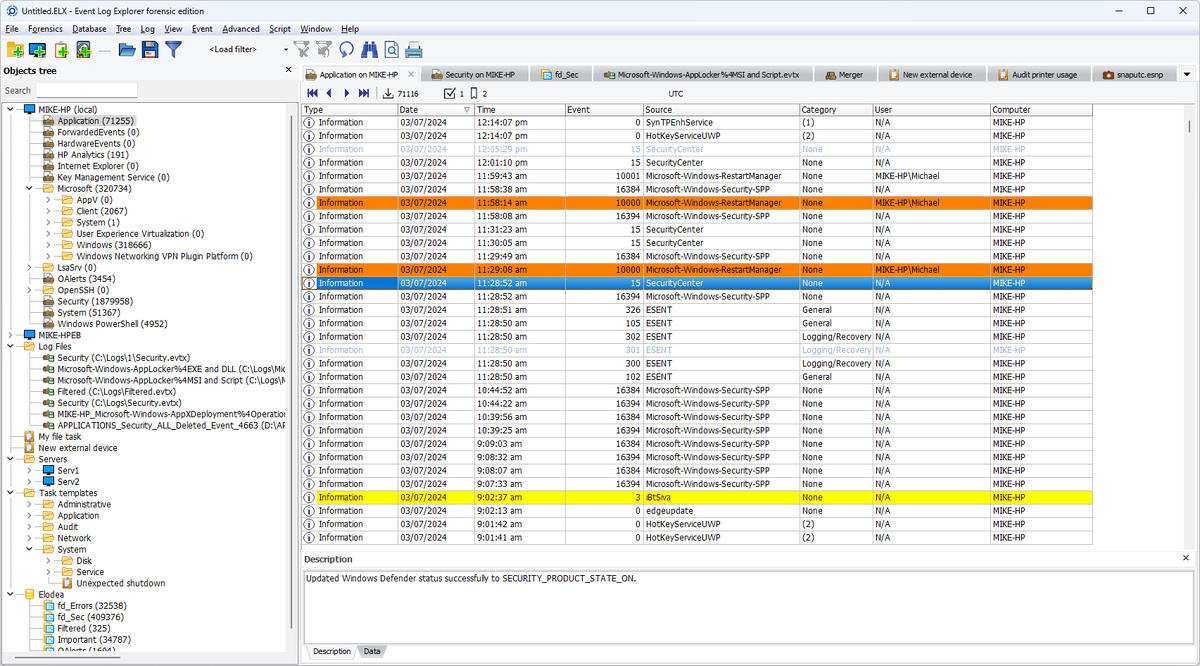Close the Objects tree panel
Viewport: 1200px width, 666px height.
point(288,69)
